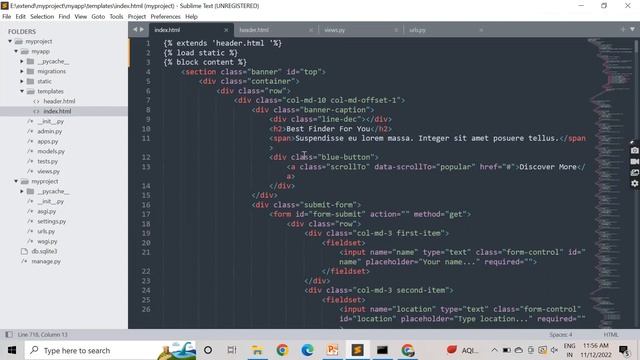Open db.sqlite3 from the sidebar
Viewport: 640px width, 360px height.
(44, 251)
